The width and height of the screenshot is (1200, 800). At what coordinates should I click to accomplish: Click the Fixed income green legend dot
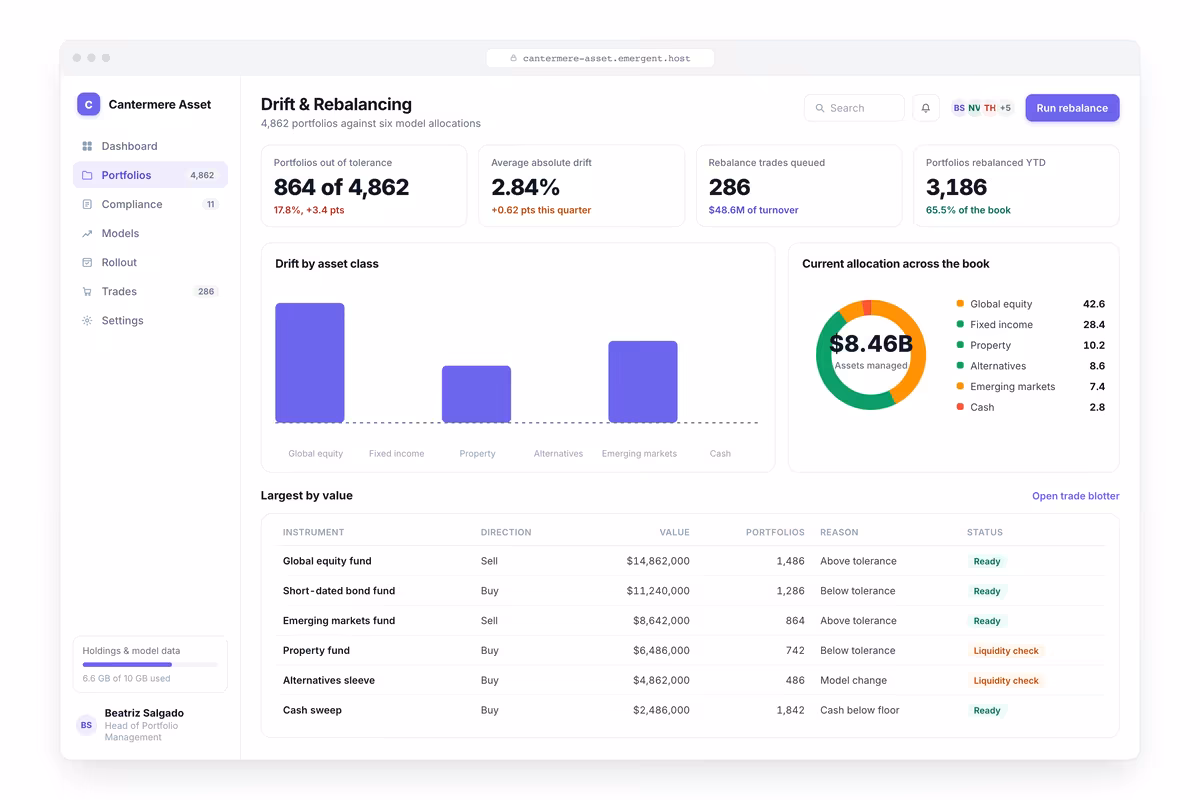[x=960, y=324]
